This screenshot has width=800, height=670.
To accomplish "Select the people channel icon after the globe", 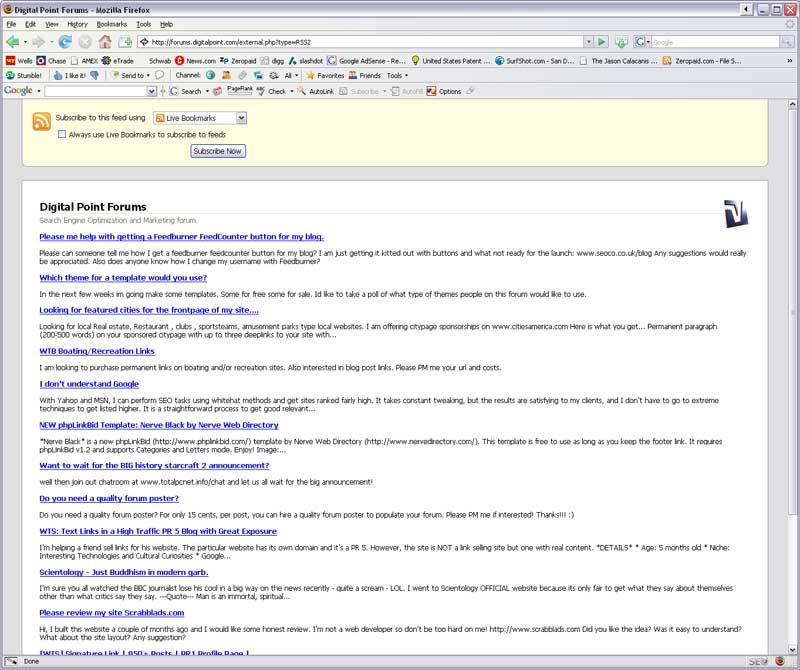I will [x=226, y=76].
